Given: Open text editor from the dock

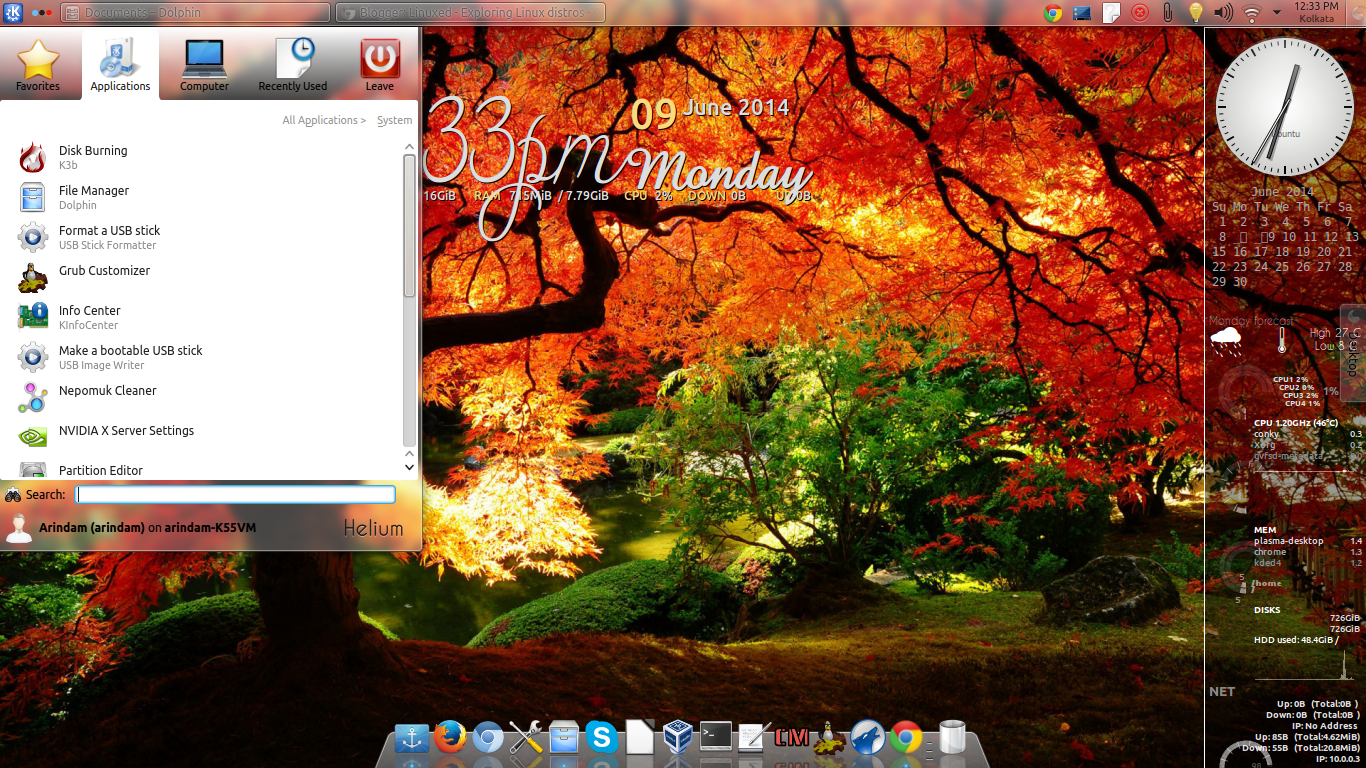Looking at the screenshot, I should click(753, 737).
